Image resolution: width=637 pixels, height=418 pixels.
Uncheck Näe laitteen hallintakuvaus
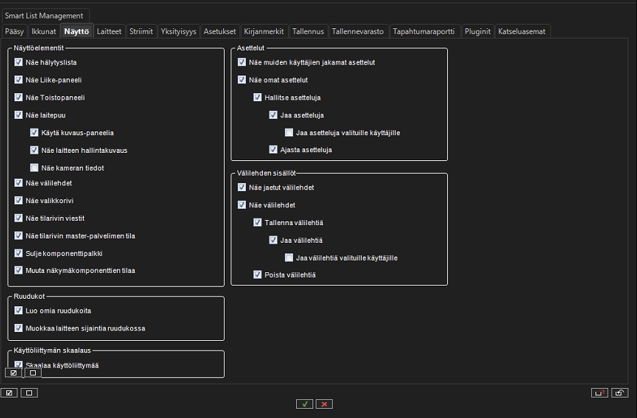pyautogui.click(x=34, y=150)
